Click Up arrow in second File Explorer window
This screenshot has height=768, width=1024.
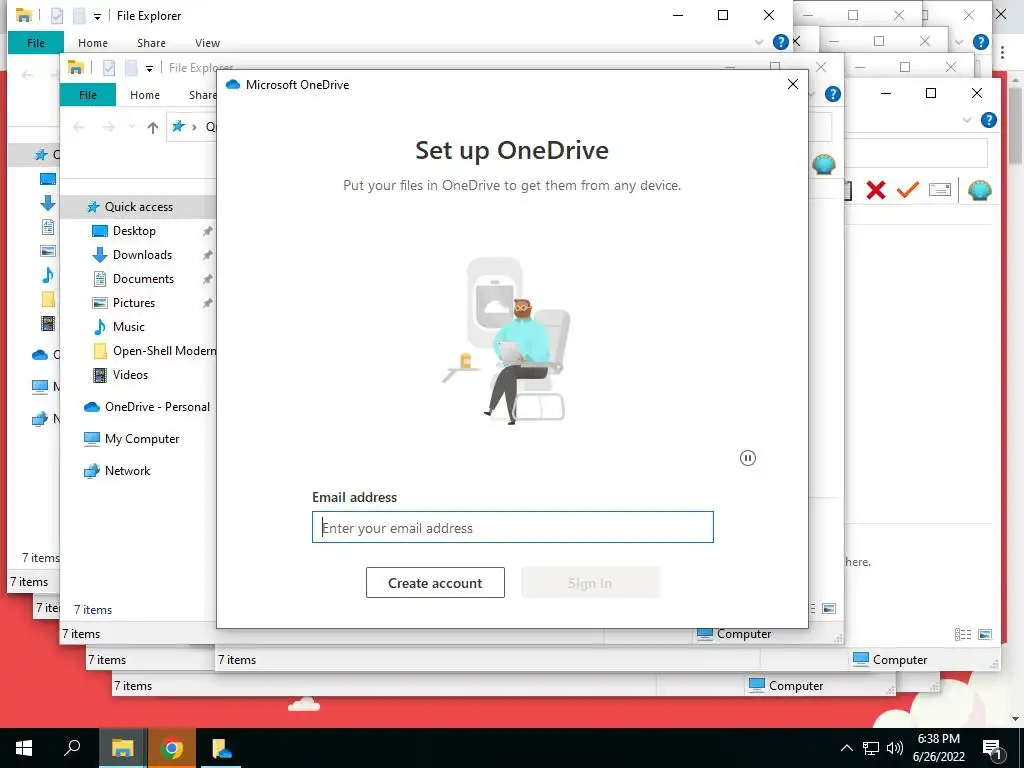click(152, 127)
